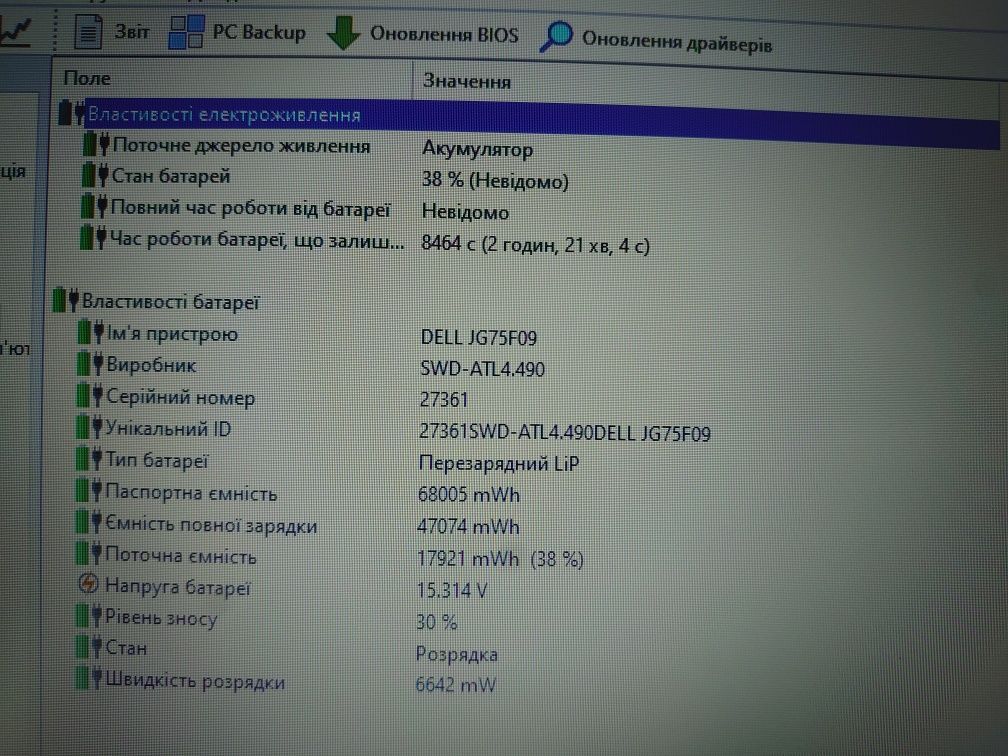The width and height of the screenshot is (1008, 756).
Task: Select the Час роботи батареї, що залиш... row
Action: (257, 240)
